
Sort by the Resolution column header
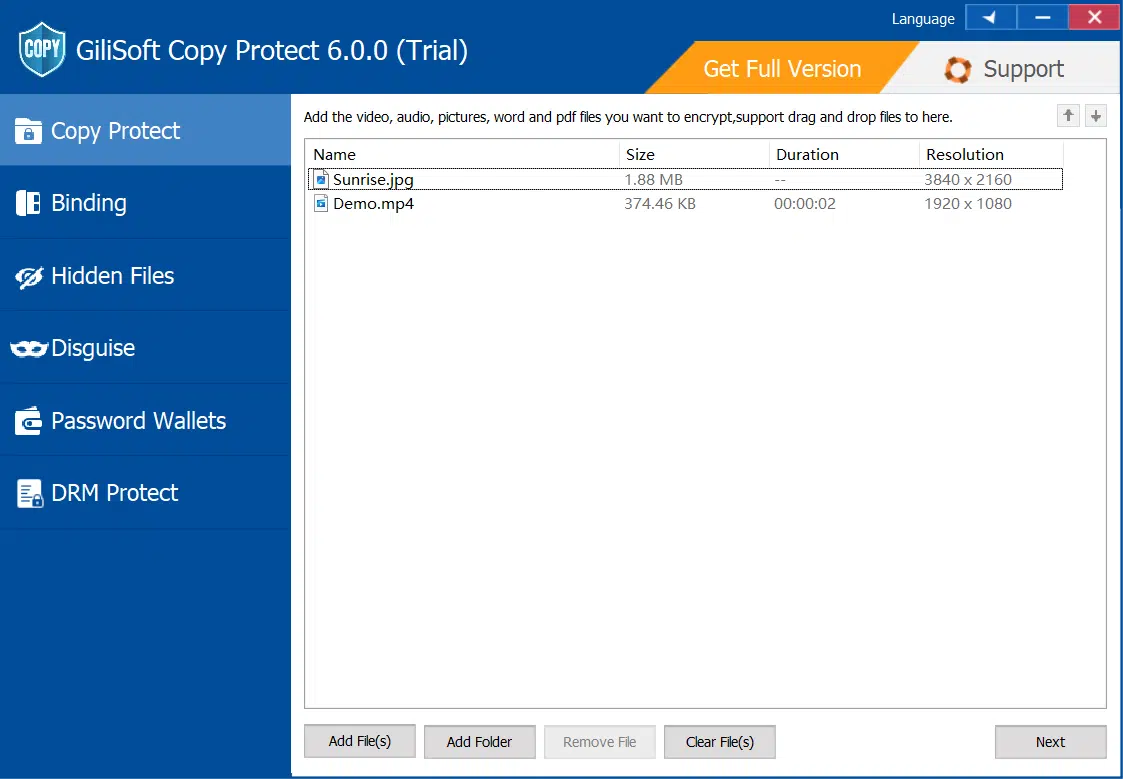pyautogui.click(x=992, y=154)
